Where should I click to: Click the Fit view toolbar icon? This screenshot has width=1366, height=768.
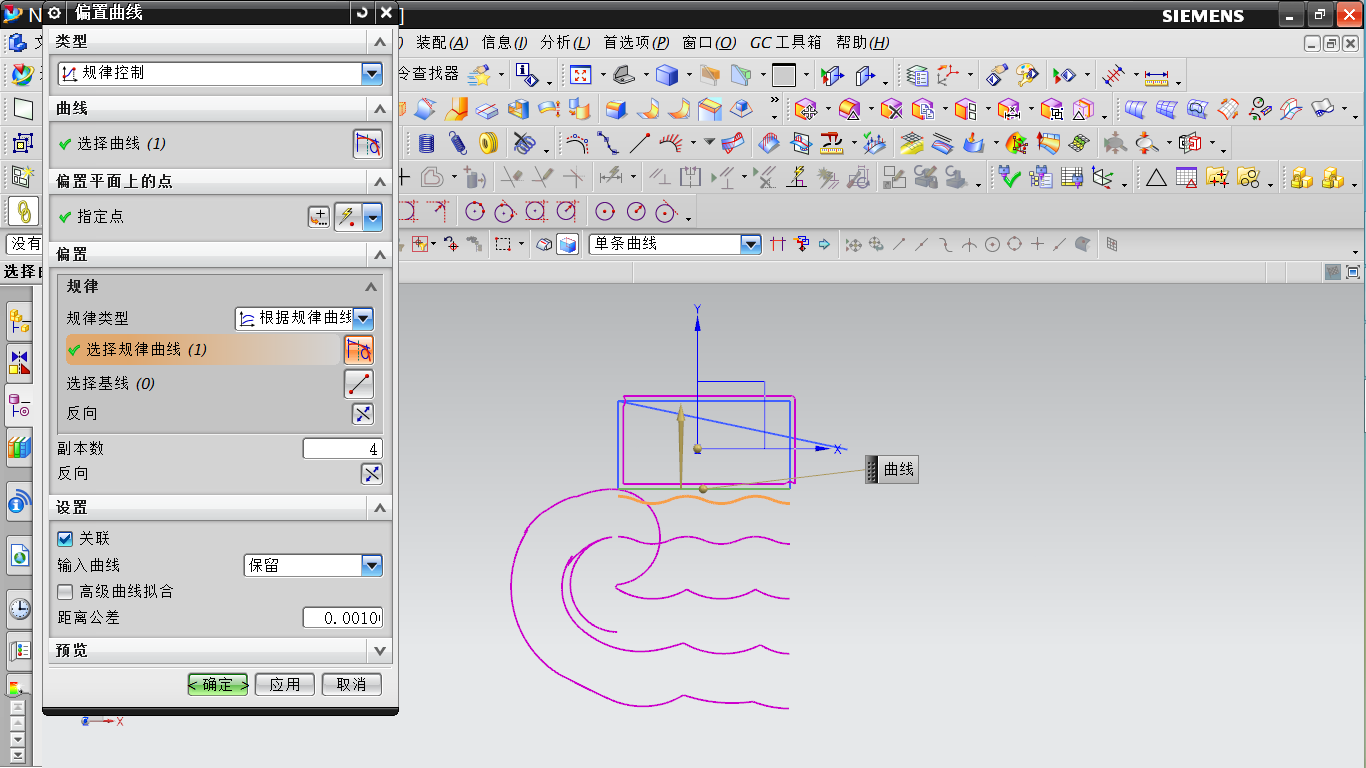pyautogui.click(x=581, y=75)
